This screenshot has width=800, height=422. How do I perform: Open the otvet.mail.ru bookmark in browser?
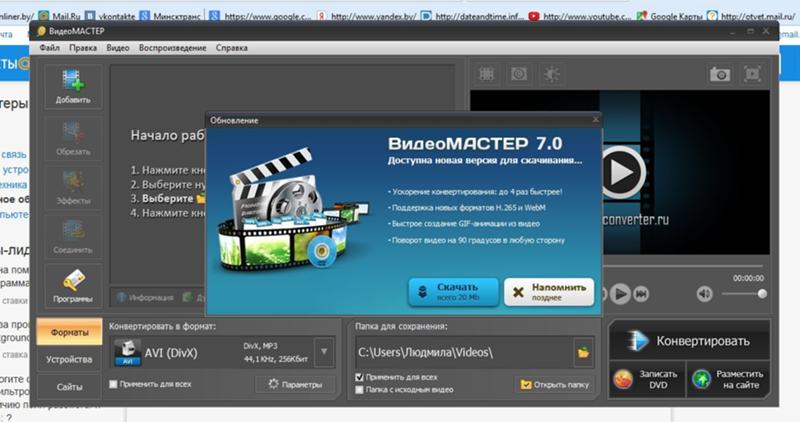[752, 16]
